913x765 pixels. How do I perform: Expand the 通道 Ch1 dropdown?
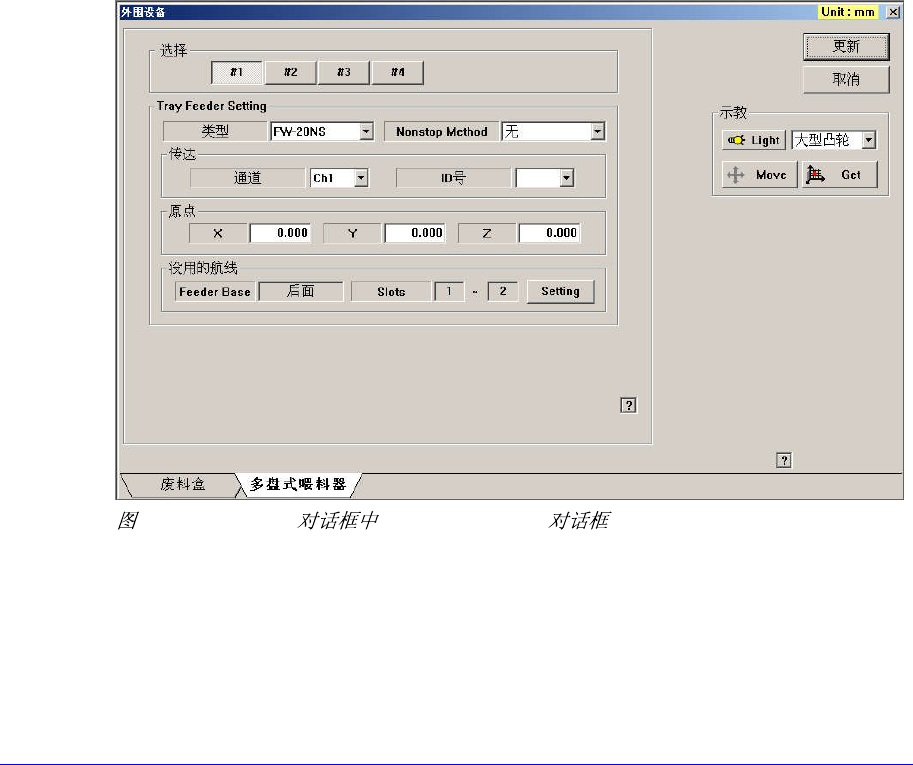pyautogui.click(x=361, y=178)
